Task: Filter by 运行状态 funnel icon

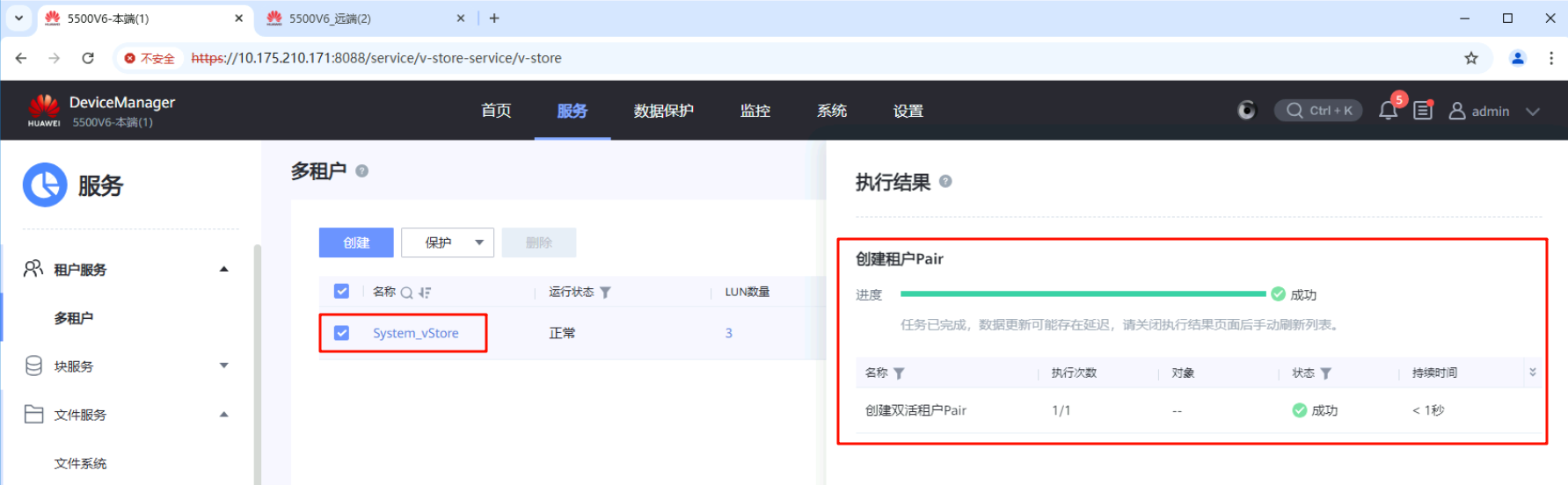Action: (x=605, y=293)
